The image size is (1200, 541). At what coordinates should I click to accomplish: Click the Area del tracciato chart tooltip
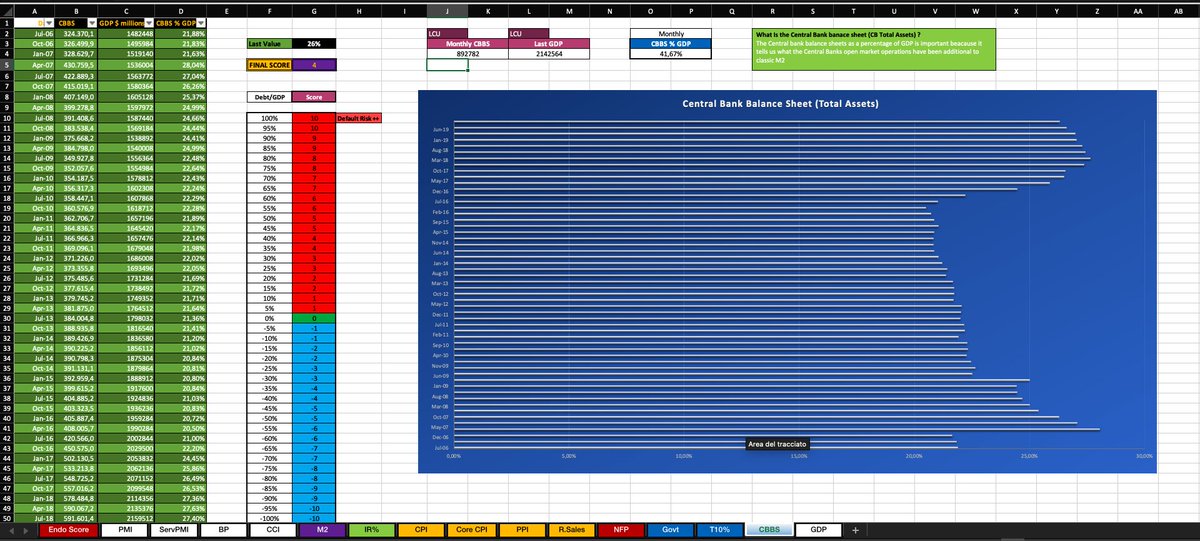(x=776, y=443)
